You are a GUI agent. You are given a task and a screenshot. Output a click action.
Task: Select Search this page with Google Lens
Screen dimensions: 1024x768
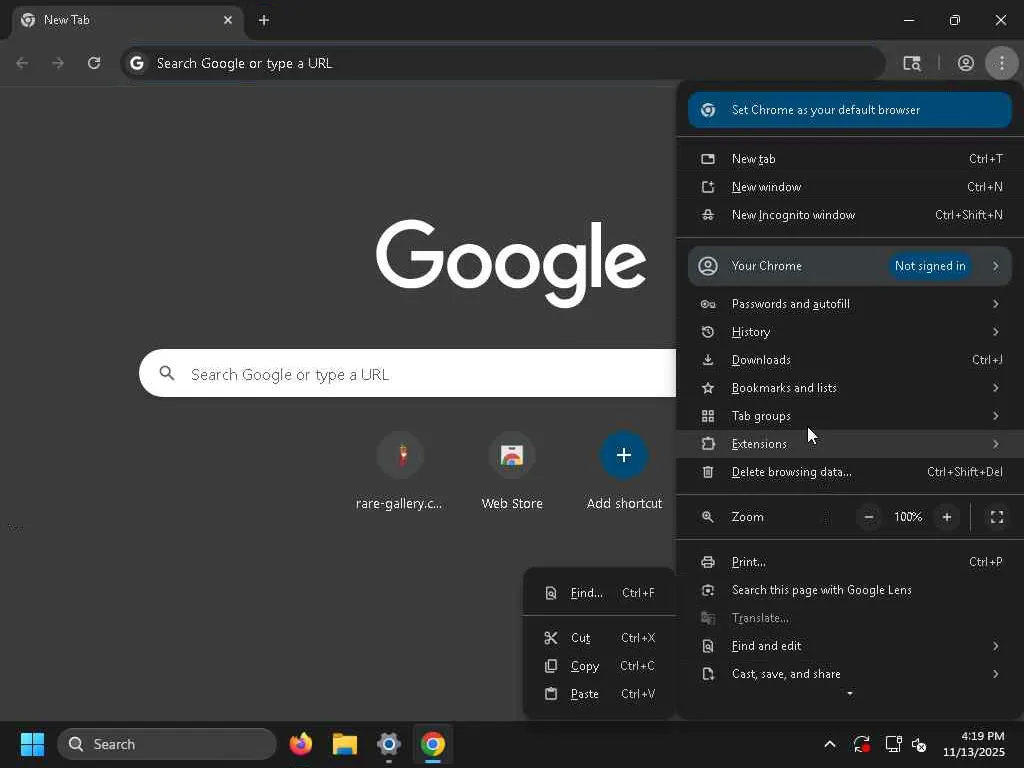pos(850,590)
